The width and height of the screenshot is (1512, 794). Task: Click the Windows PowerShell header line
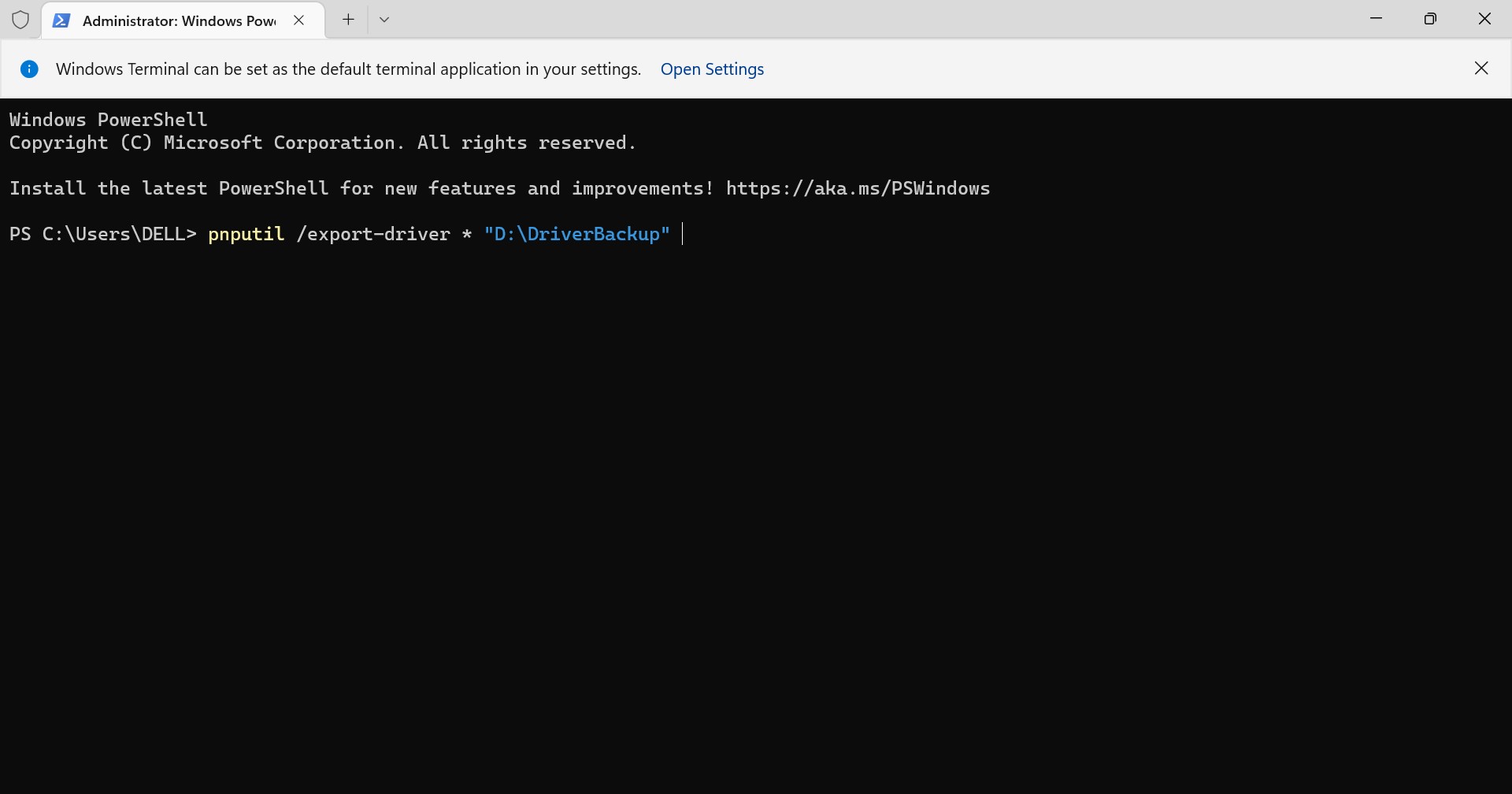point(109,120)
